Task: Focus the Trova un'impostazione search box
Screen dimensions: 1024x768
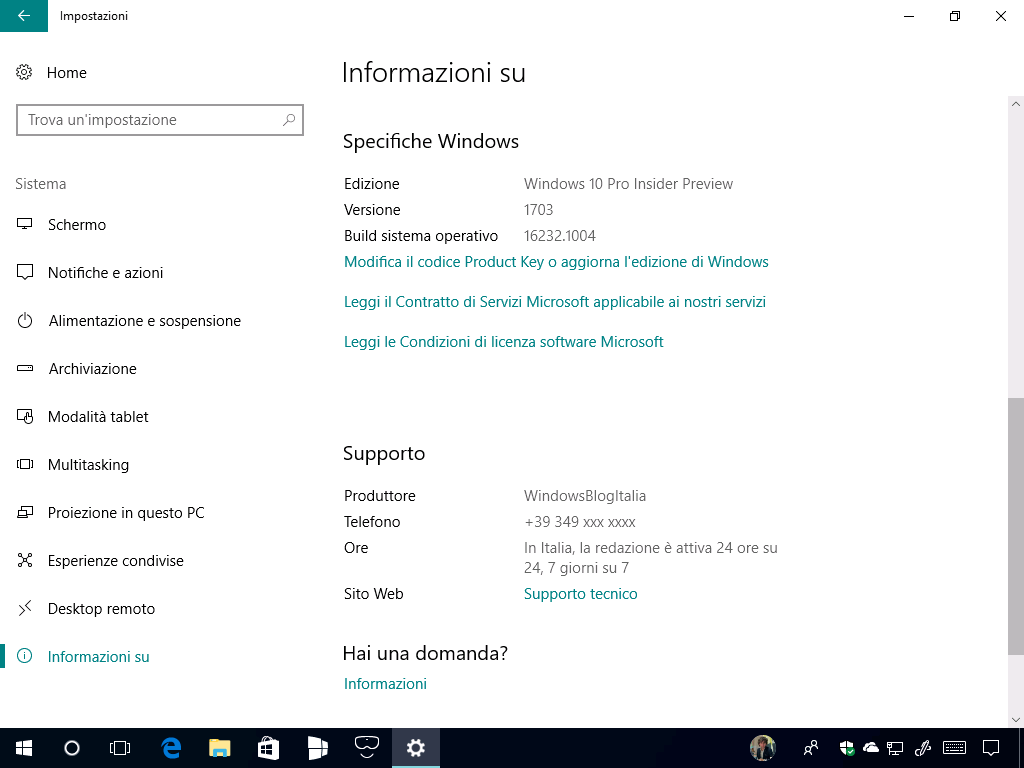Action: [x=160, y=120]
